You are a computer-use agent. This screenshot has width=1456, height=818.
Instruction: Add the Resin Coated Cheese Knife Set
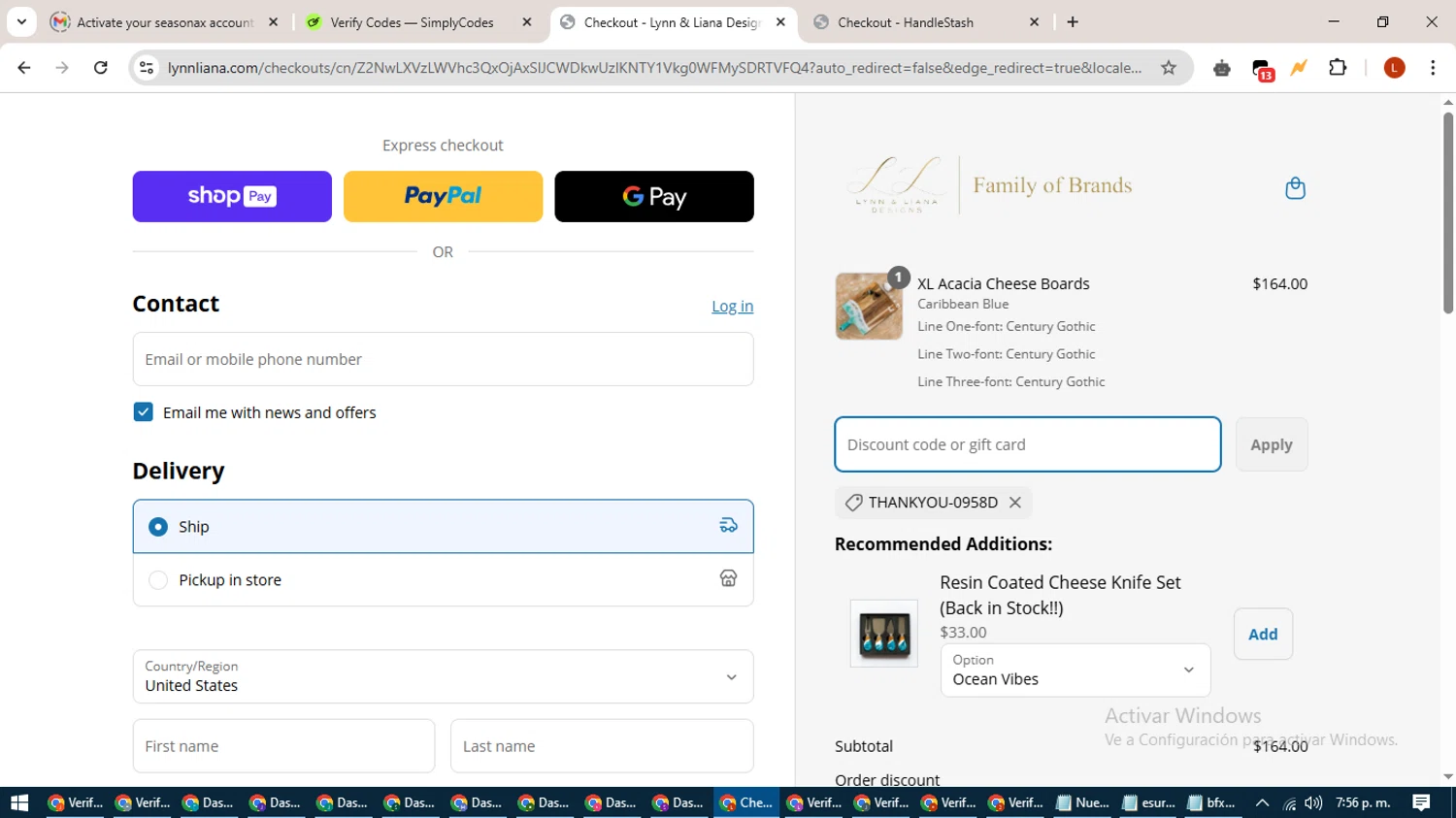1263,635
